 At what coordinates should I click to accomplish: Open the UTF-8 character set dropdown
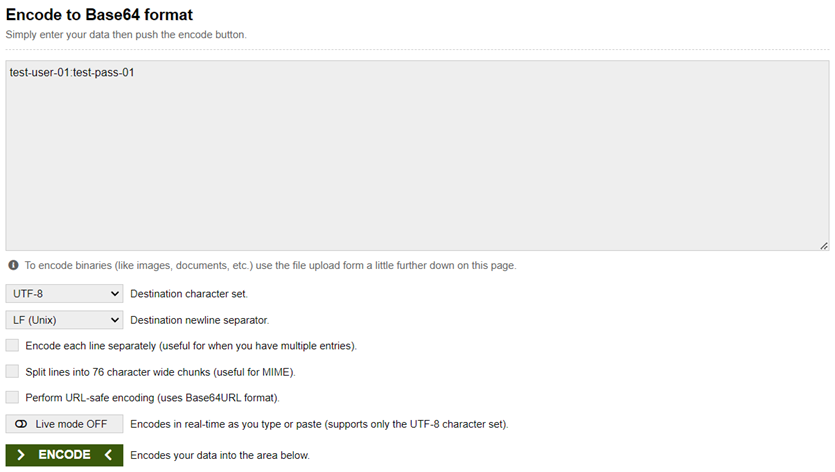pyautogui.click(x=64, y=294)
